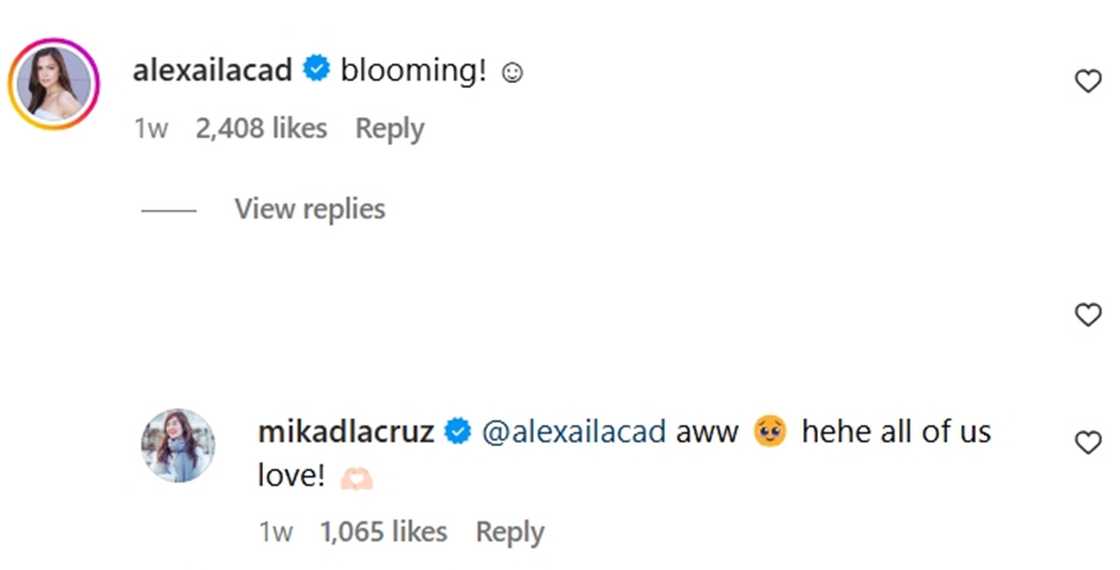1120x570 pixels.
Task: Show who gave the 2,408 likes
Action: point(262,129)
